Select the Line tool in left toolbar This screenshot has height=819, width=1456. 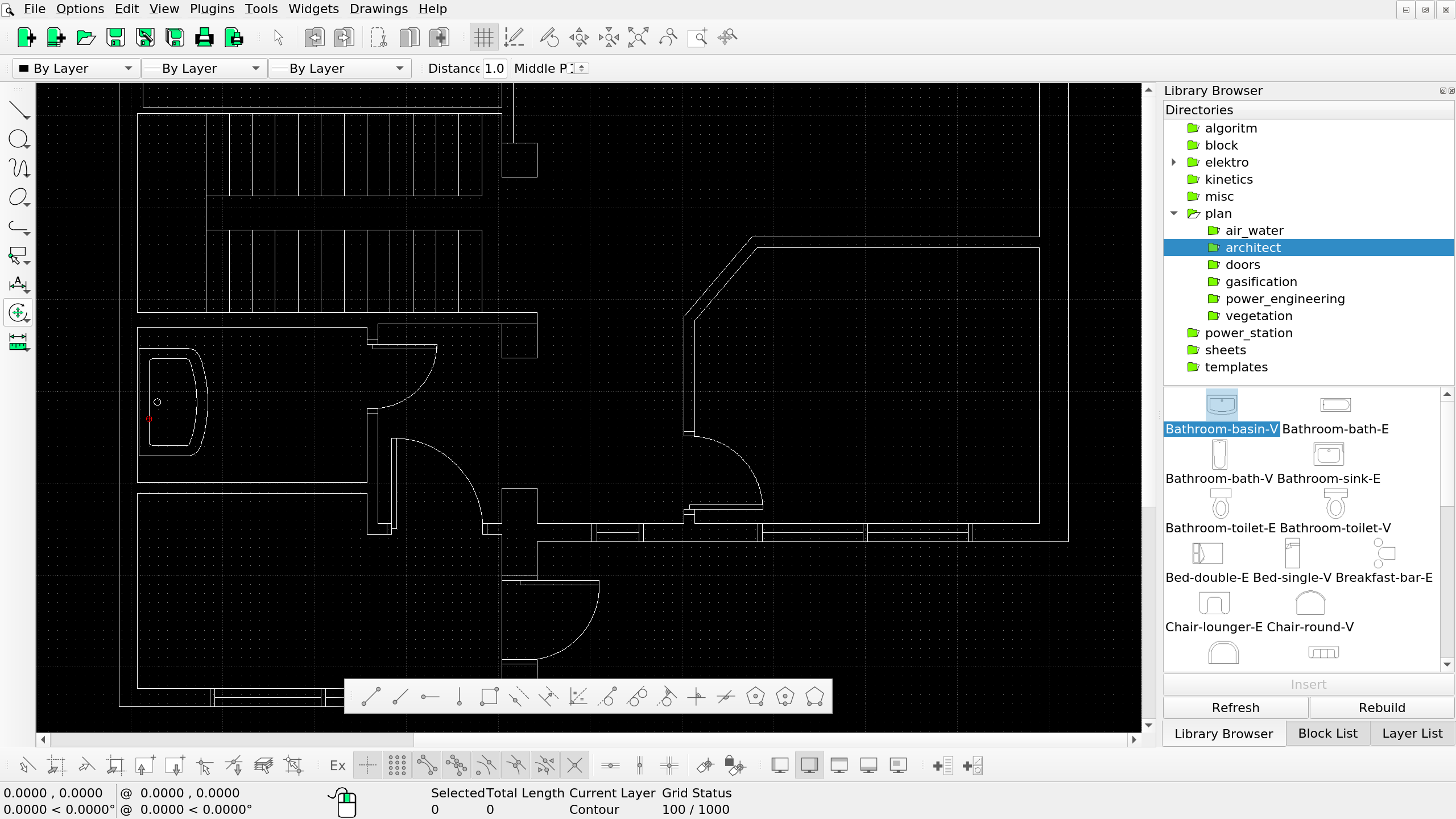click(x=18, y=110)
